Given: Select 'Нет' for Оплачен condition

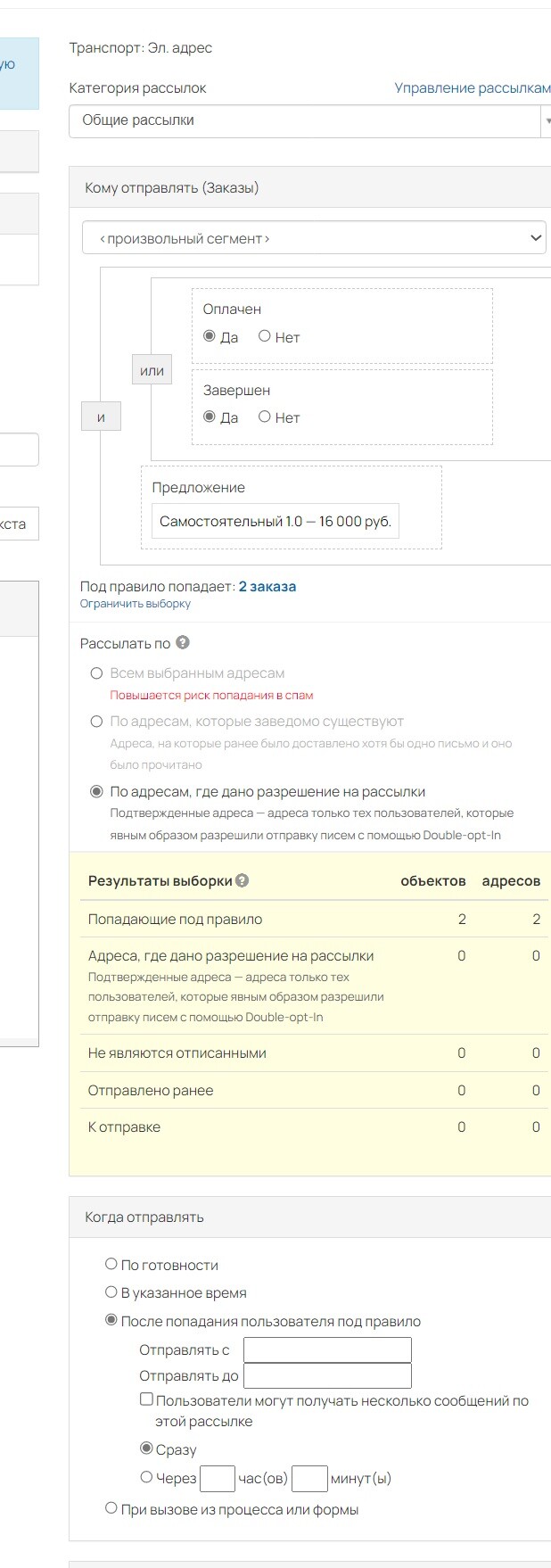Looking at the screenshot, I should coord(265,336).
